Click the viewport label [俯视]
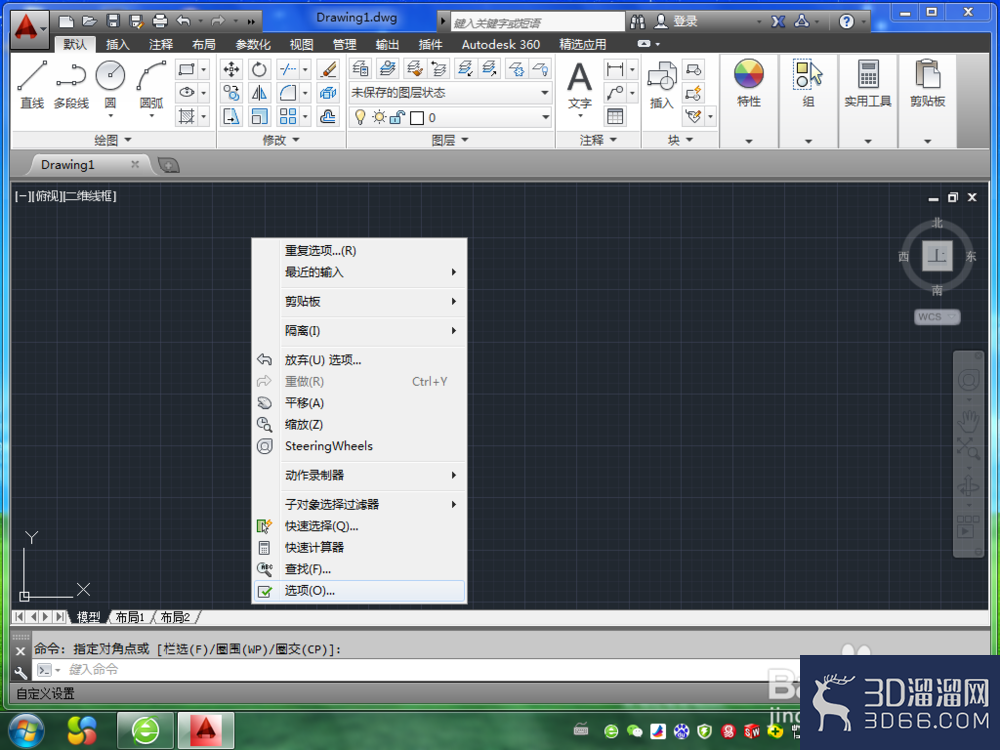 (48, 196)
